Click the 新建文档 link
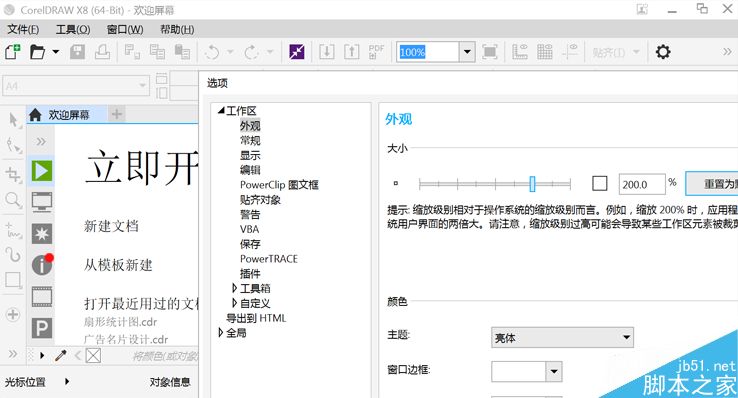 (111, 226)
